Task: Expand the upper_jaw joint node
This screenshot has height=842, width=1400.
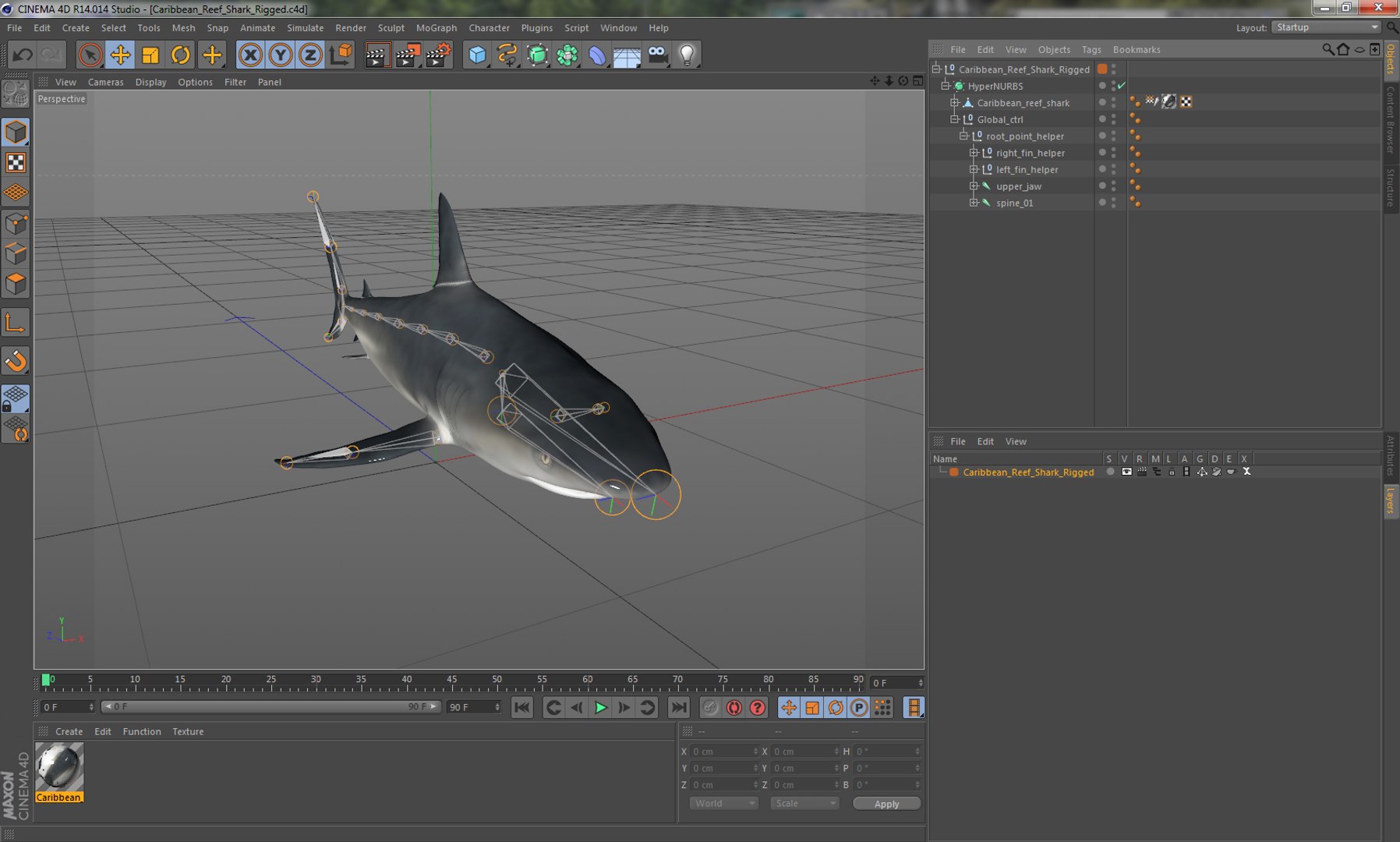Action: pos(974,186)
